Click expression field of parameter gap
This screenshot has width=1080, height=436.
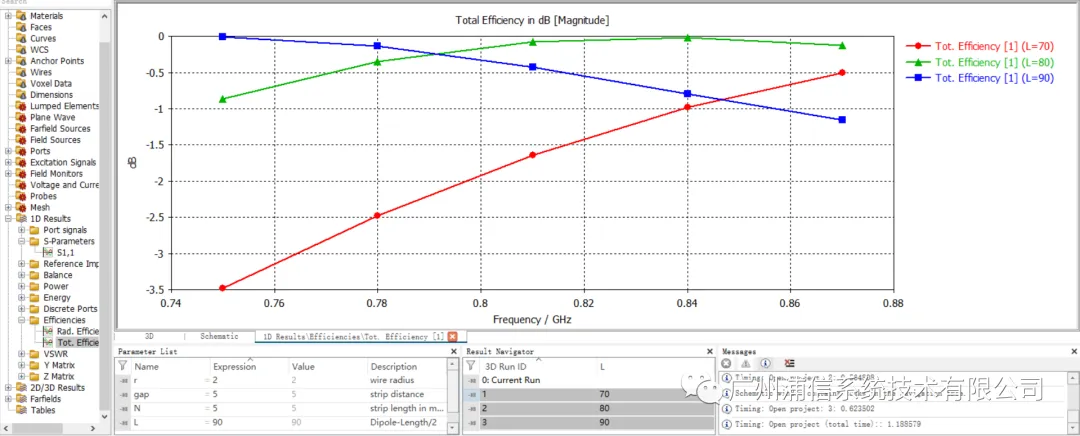[247, 394]
